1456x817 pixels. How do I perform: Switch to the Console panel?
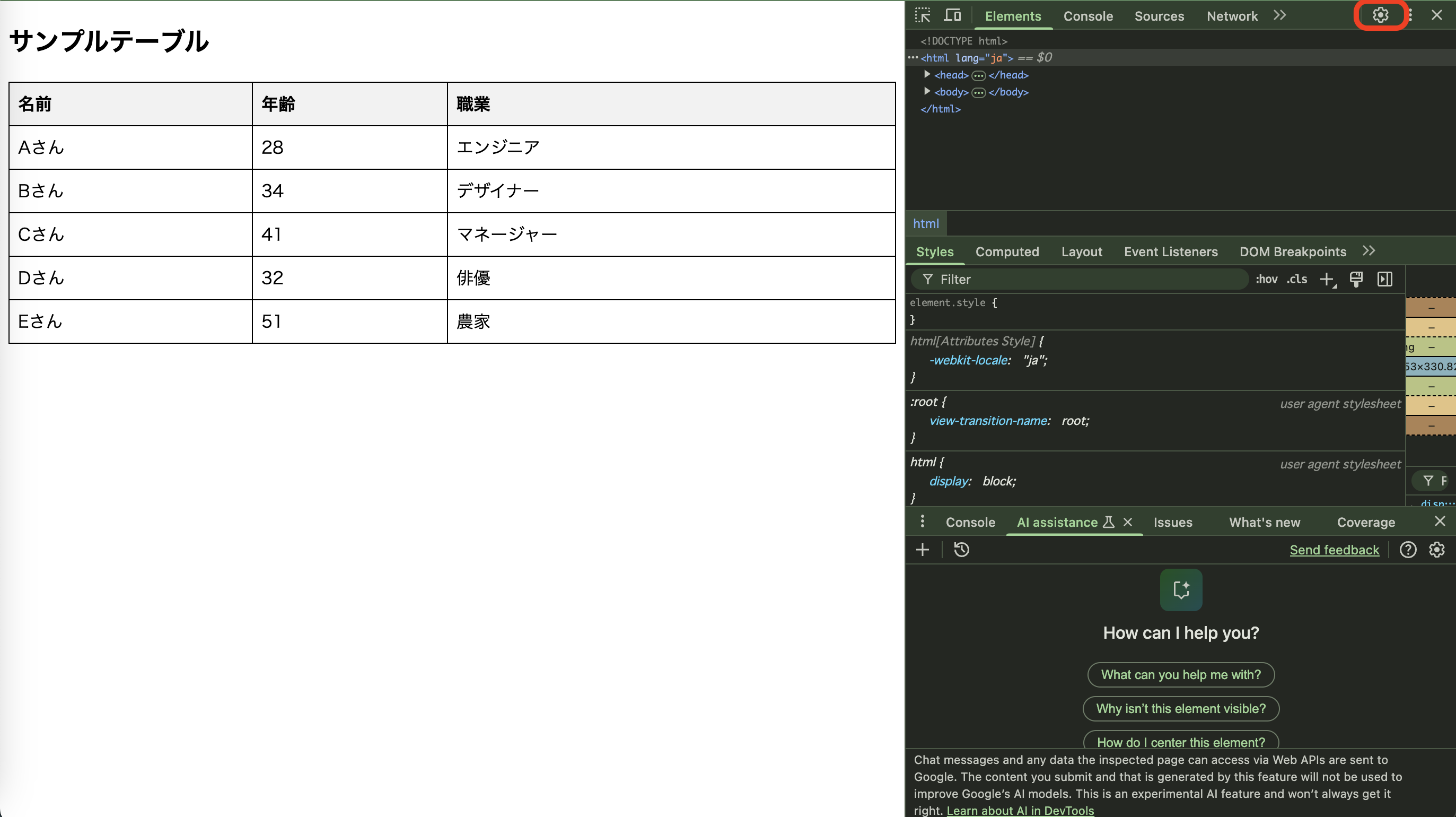click(1088, 16)
